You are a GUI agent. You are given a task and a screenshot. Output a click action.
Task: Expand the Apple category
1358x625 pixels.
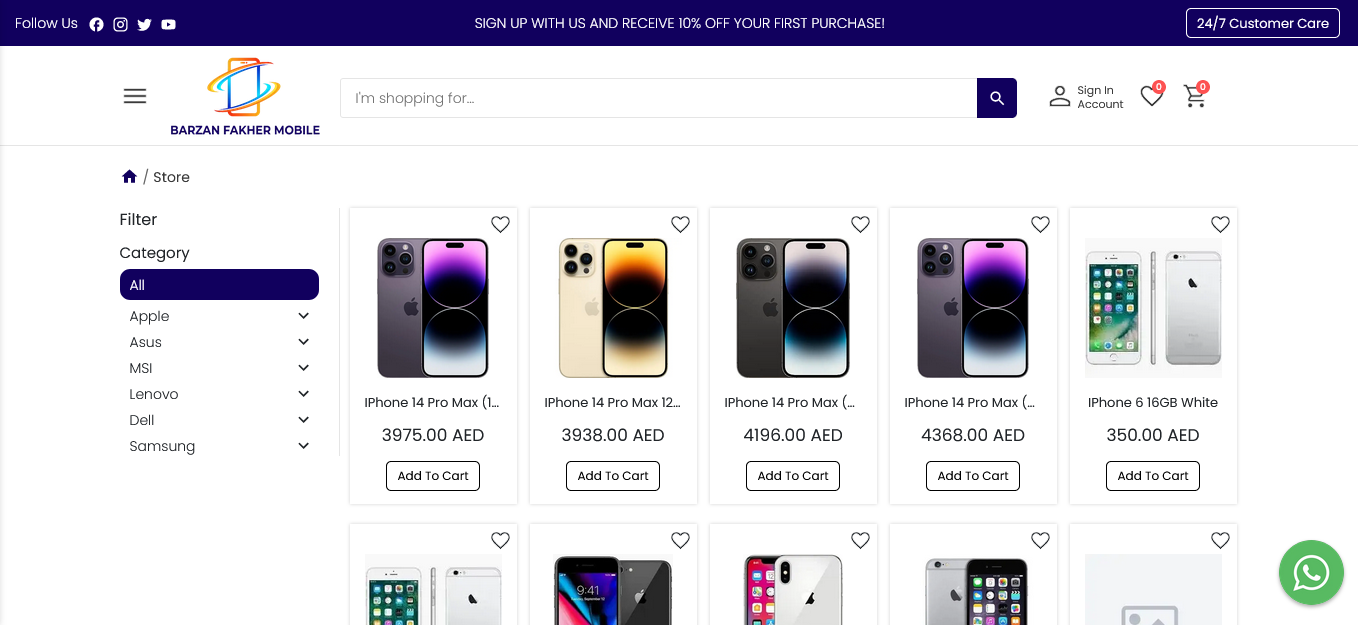point(304,316)
